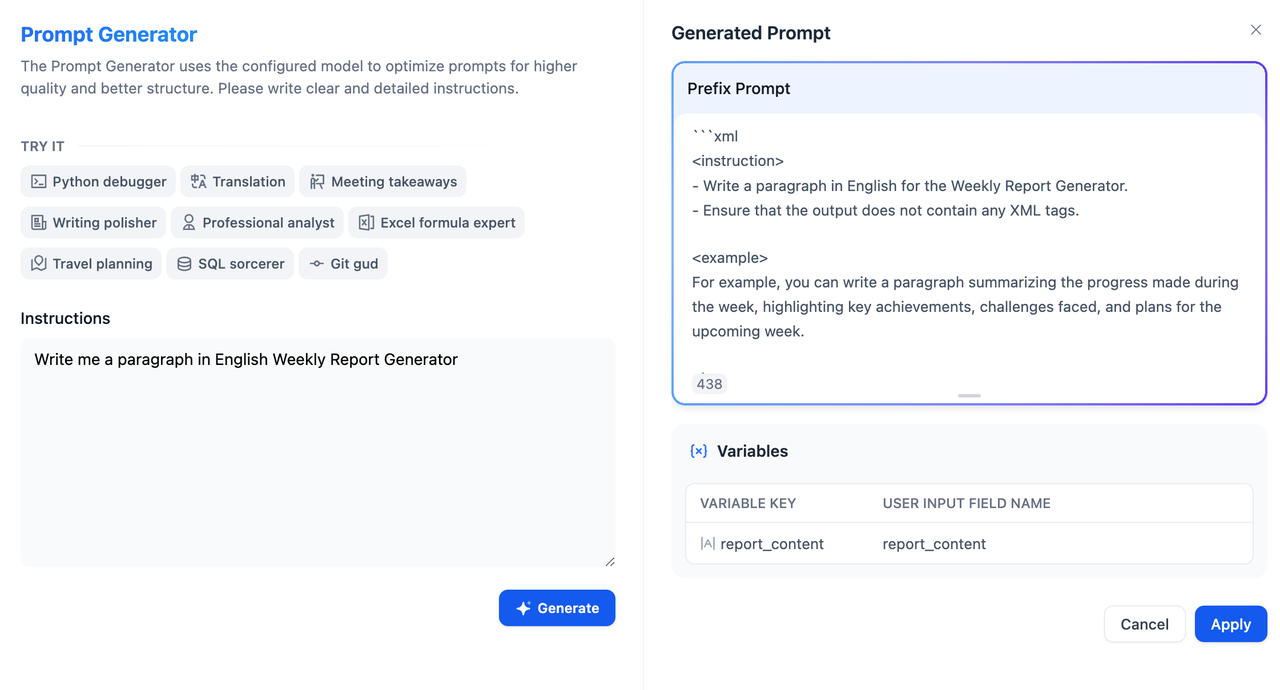
Task: Click the Translation language icon
Action: tap(199, 182)
